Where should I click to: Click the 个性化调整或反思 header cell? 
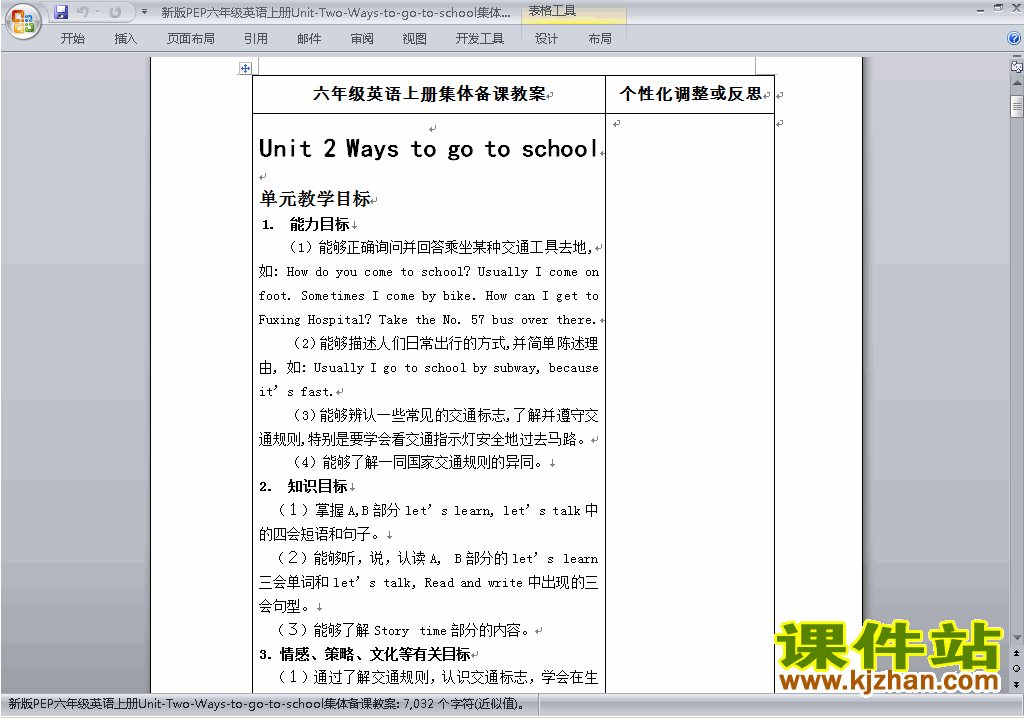pyautogui.click(x=690, y=94)
